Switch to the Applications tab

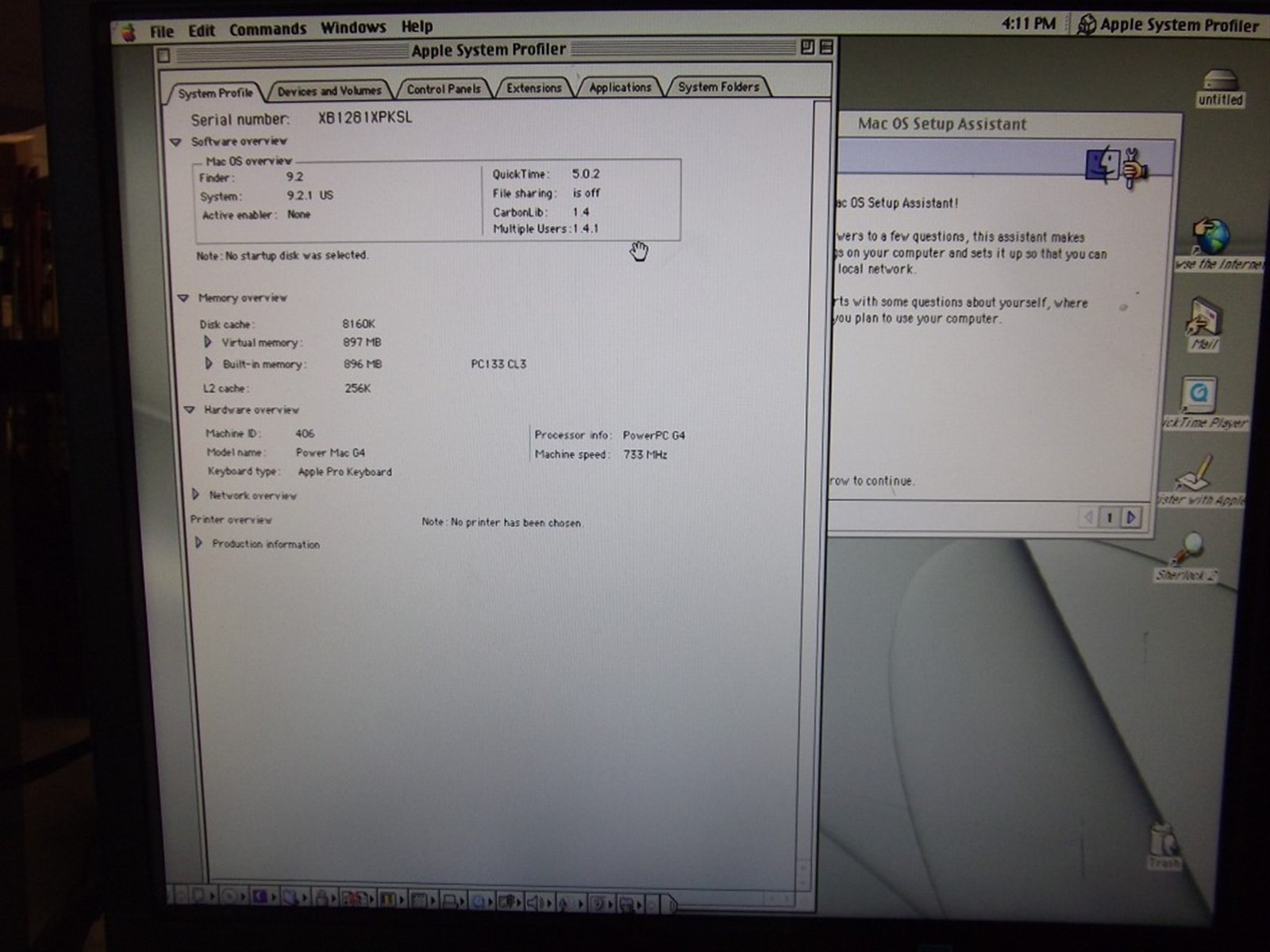[x=620, y=87]
